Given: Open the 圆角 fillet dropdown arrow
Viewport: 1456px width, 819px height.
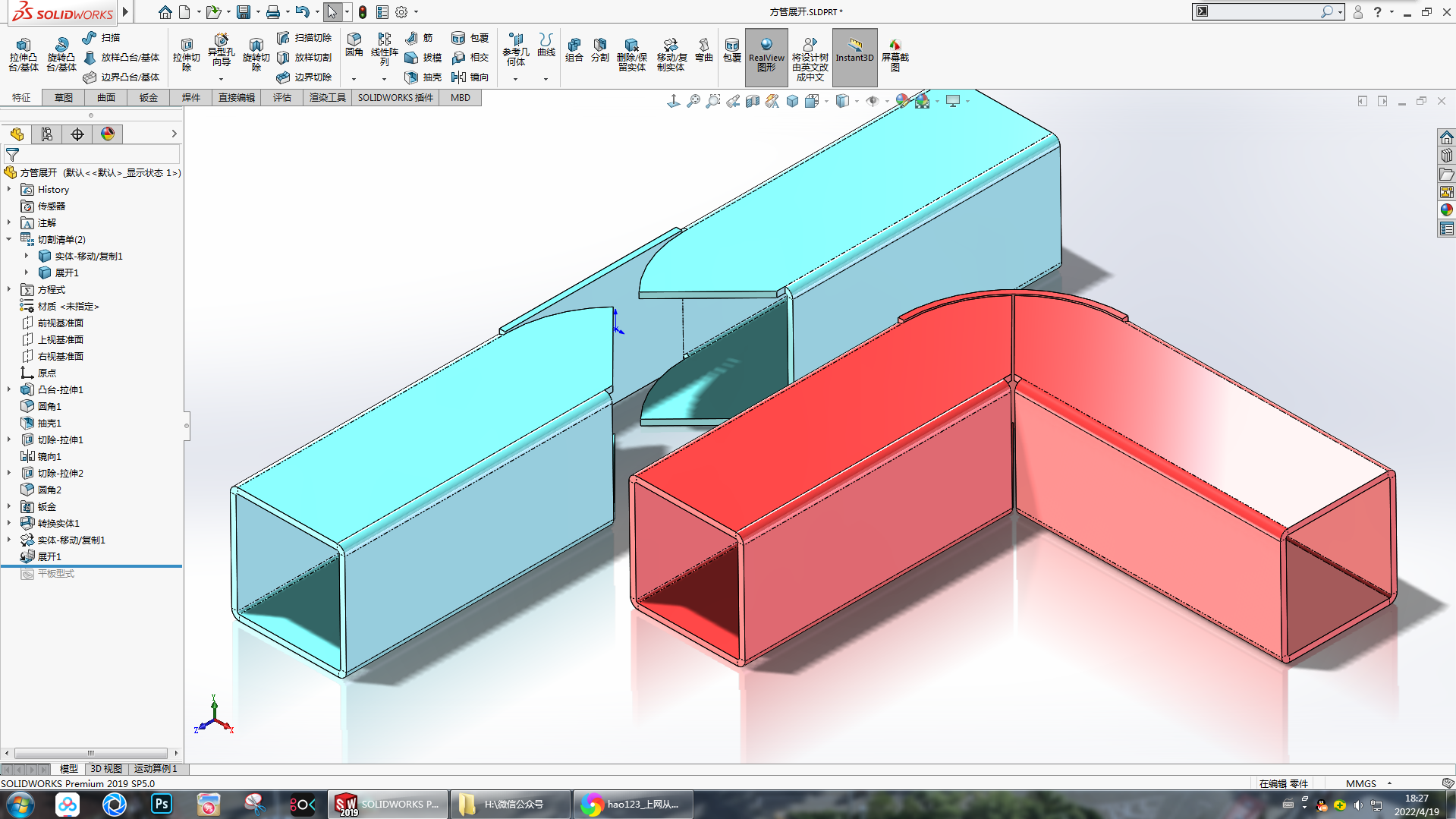Looking at the screenshot, I should pyautogui.click(x=354, y=79).
